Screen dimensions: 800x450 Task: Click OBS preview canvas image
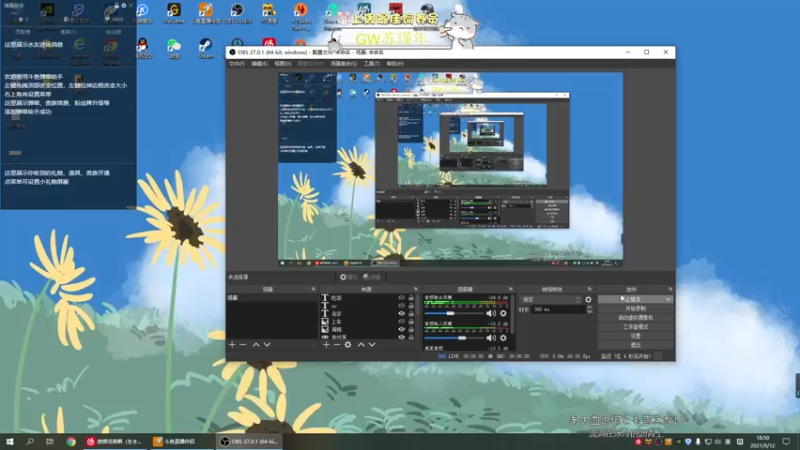[450, 170]
